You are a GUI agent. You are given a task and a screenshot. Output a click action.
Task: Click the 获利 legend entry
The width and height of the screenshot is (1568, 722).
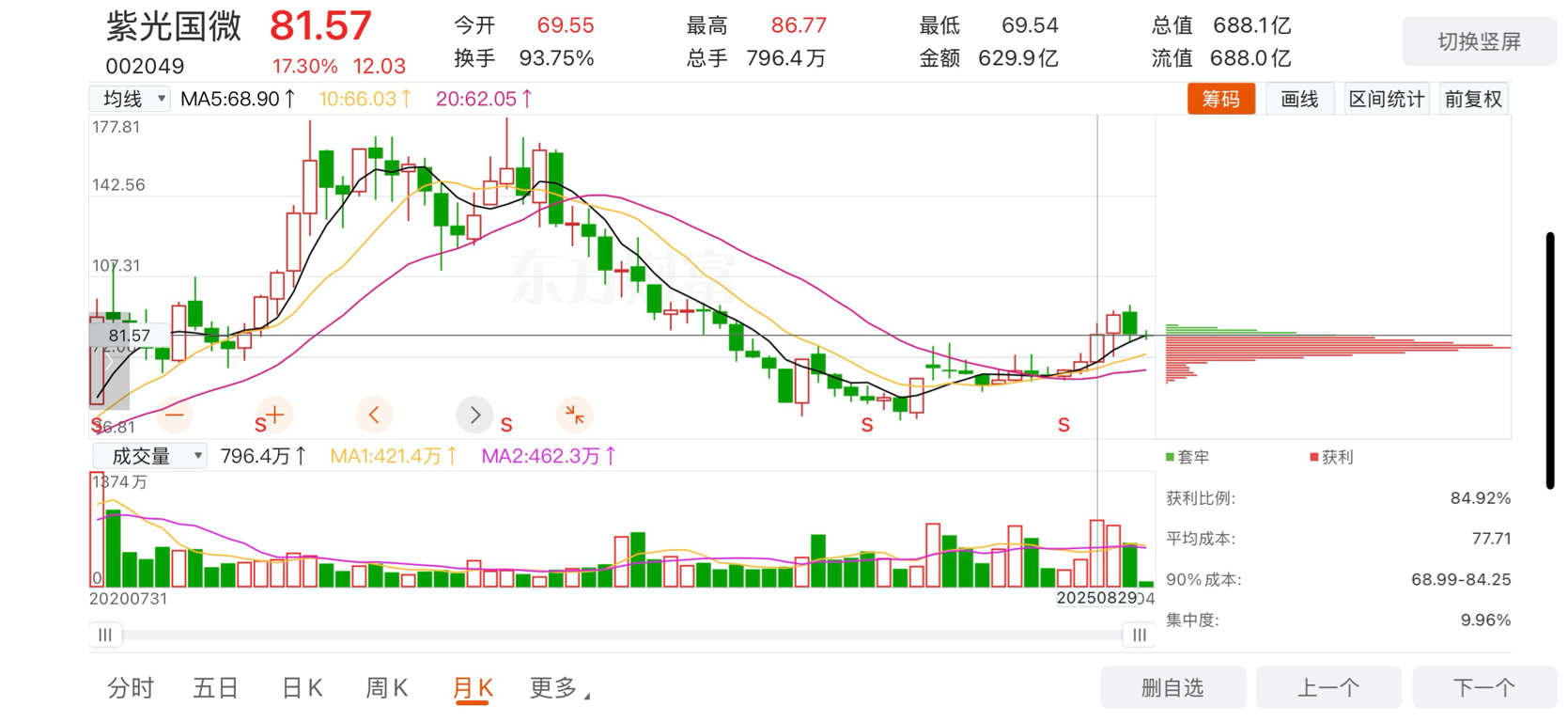1331,457
